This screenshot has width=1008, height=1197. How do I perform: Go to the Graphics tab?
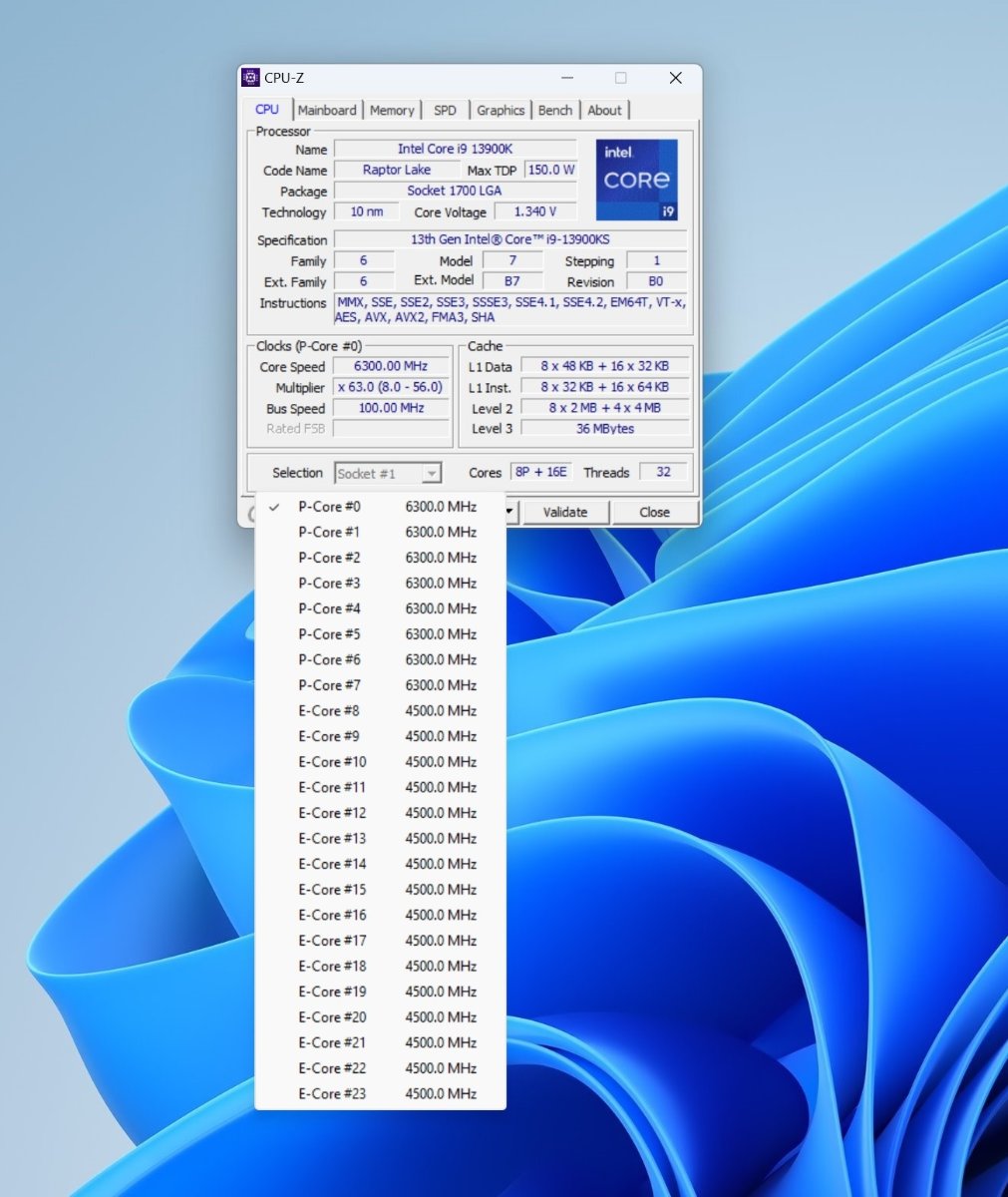(x=501, y=111)
